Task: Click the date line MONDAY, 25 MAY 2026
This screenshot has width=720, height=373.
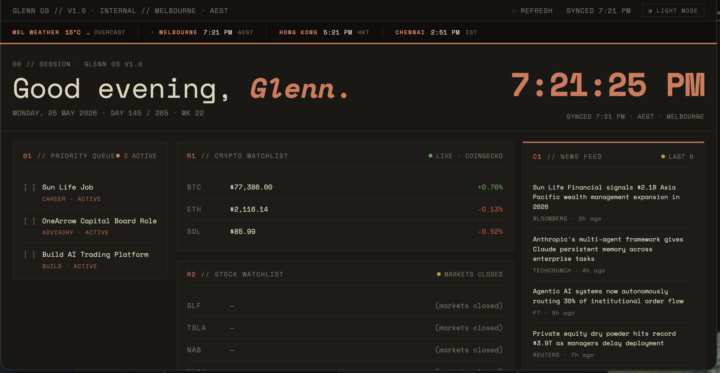Action: coord(55,113)
